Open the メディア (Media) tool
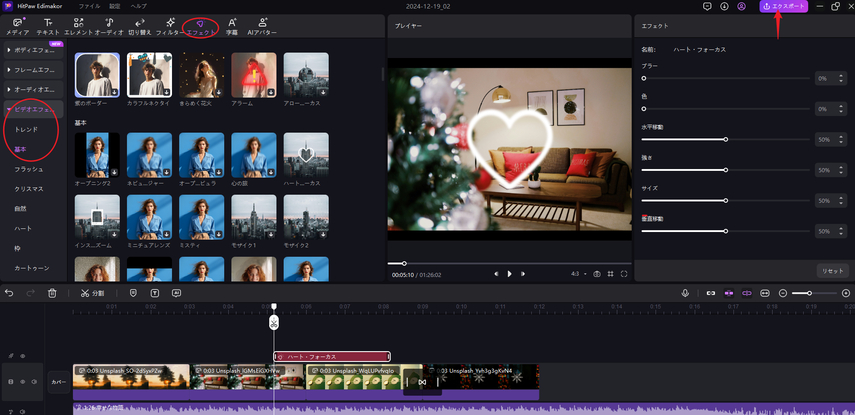This screenshot has width=855, height=415. point(17,26)
